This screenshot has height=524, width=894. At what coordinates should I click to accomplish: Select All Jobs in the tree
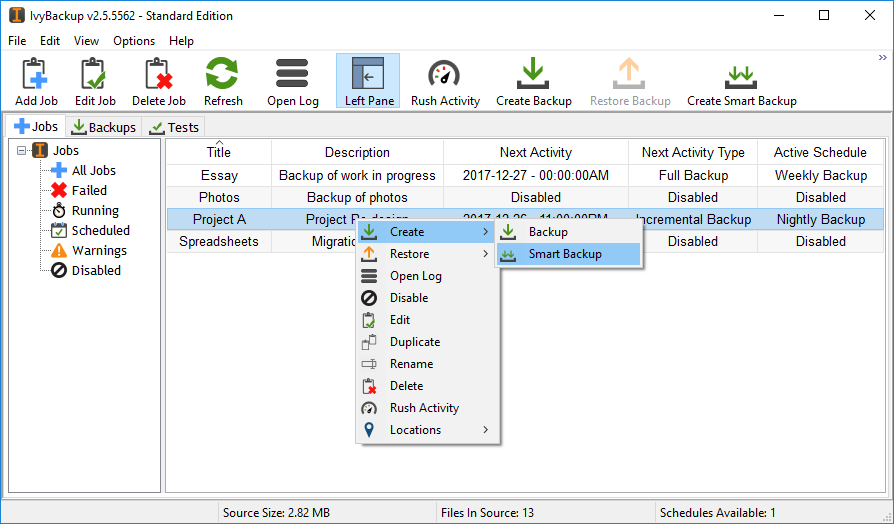(83, 170)
